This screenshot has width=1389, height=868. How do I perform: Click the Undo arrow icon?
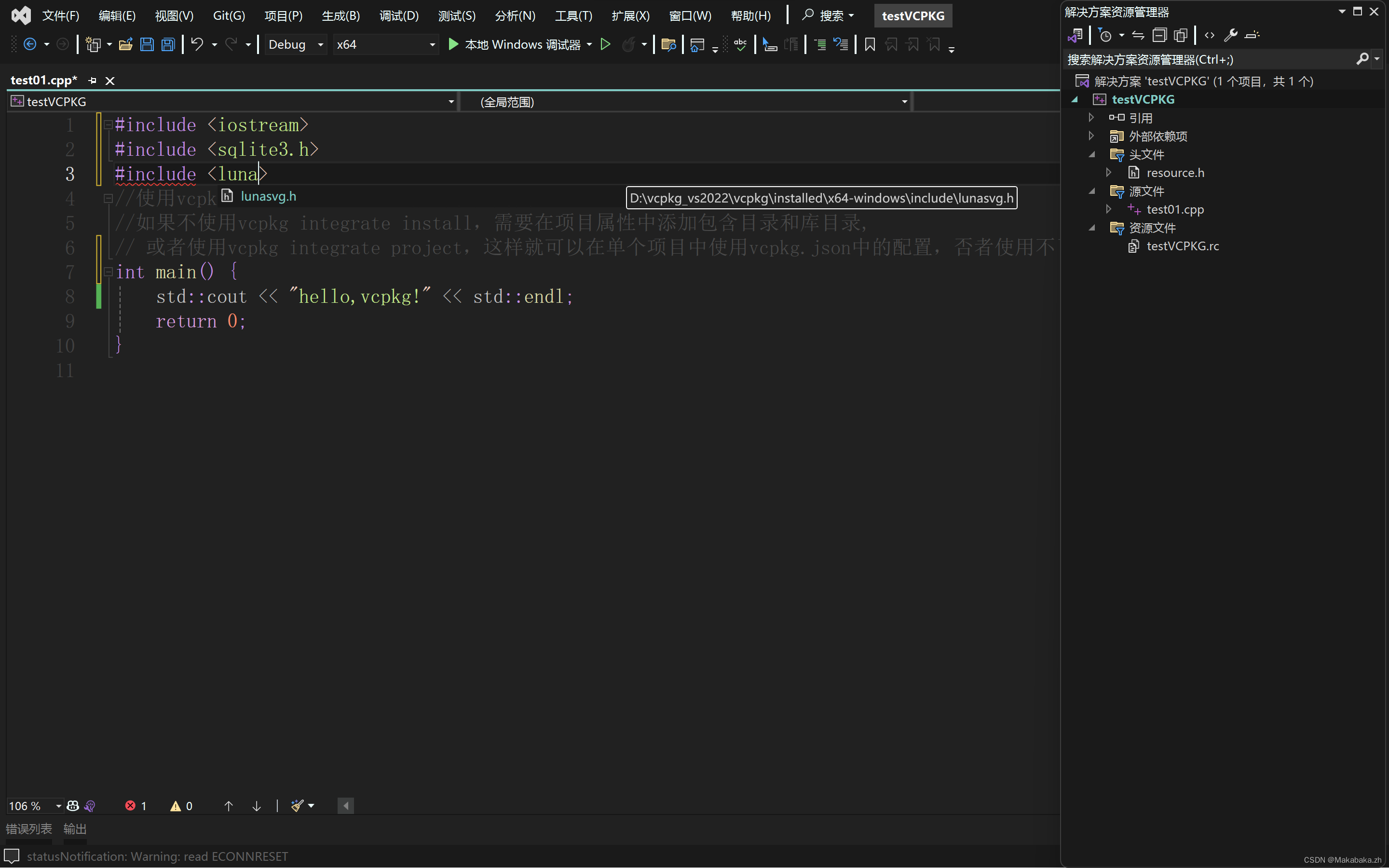pyautogui.click(x=197, y=44)
